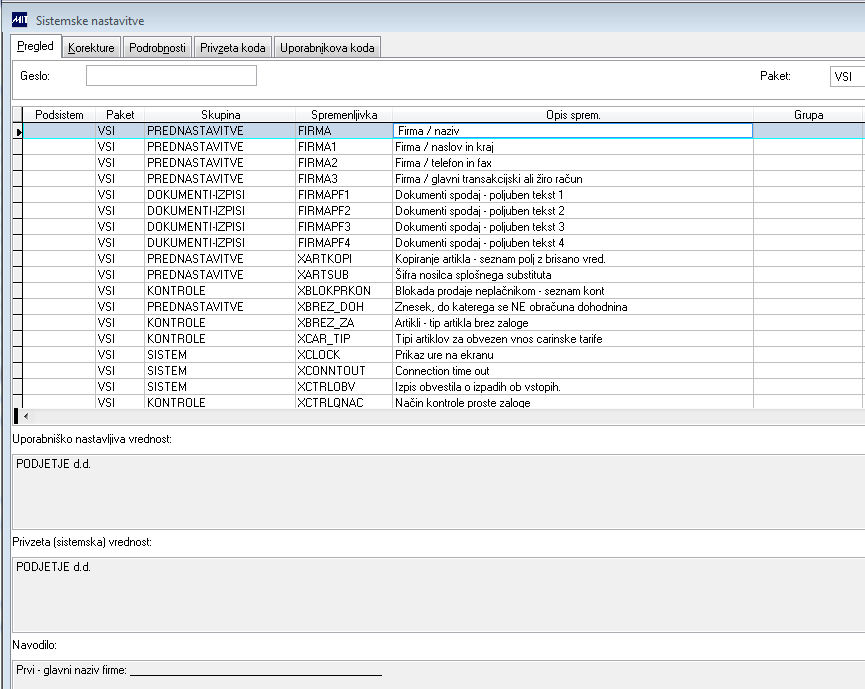This screenshot has width=865, height=689.
Task: Open the Korekture tab
Action: coord(91,48)
